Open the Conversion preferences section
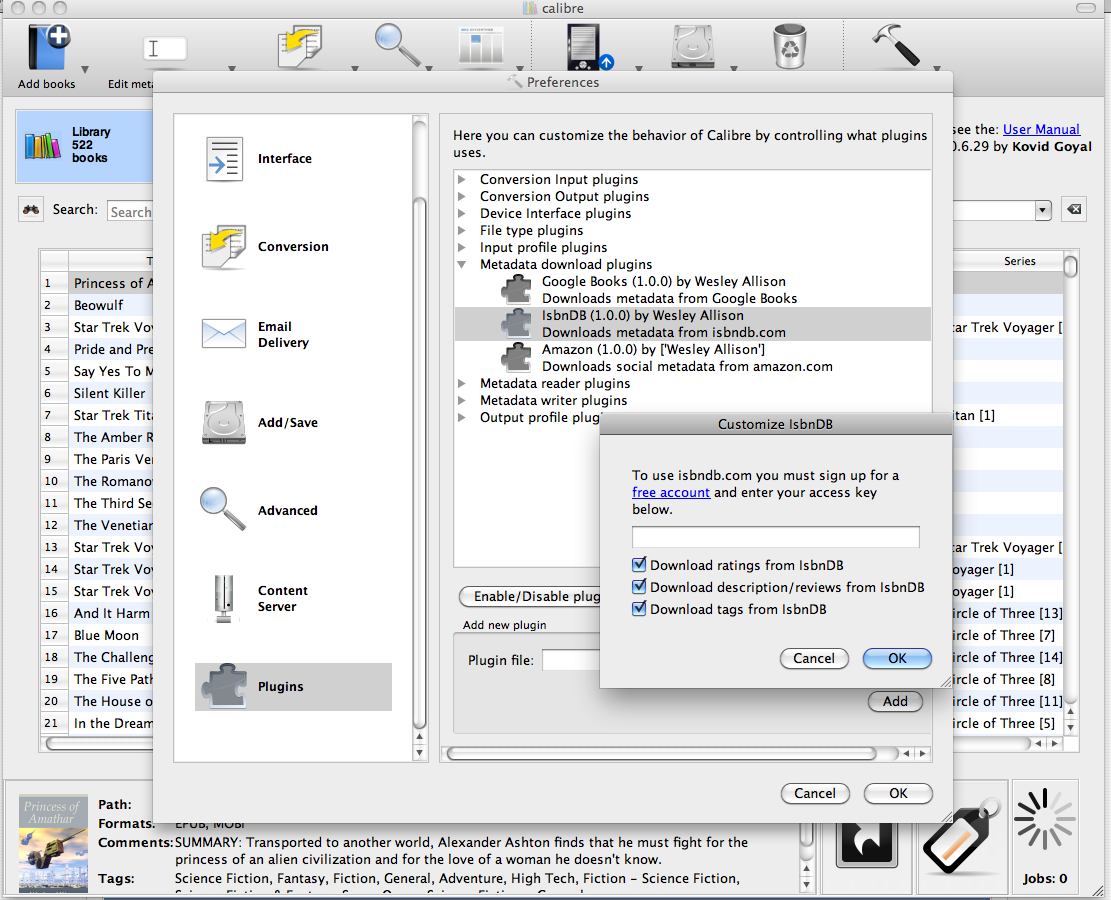Screen dimensions: 1111x900 coord(293,247)
